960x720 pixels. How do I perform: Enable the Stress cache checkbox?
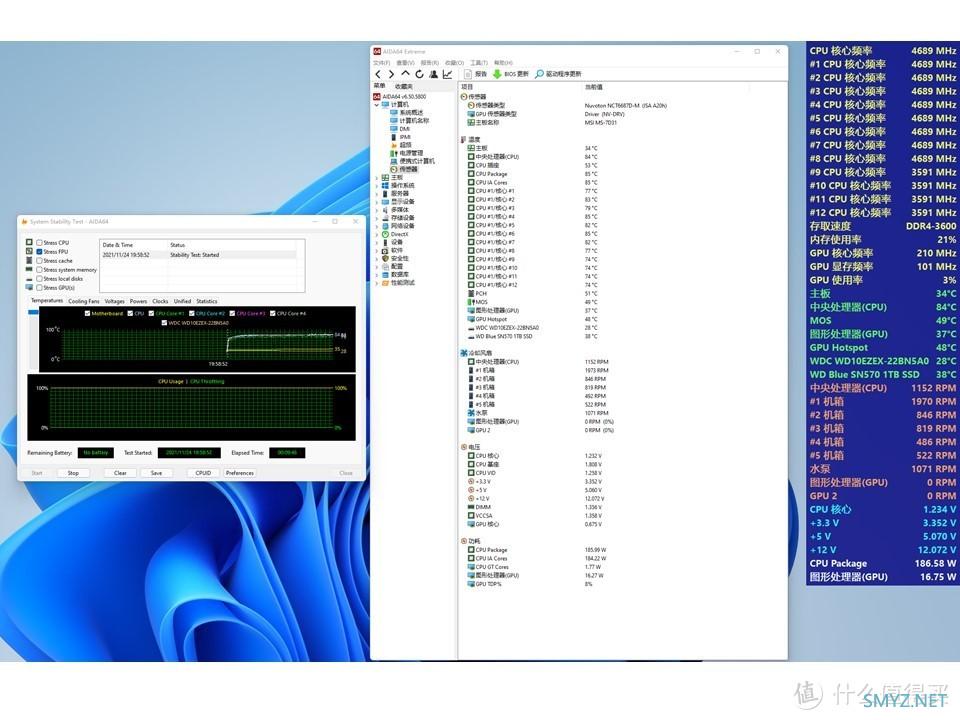pyautogui.click(x=39, y=261)
